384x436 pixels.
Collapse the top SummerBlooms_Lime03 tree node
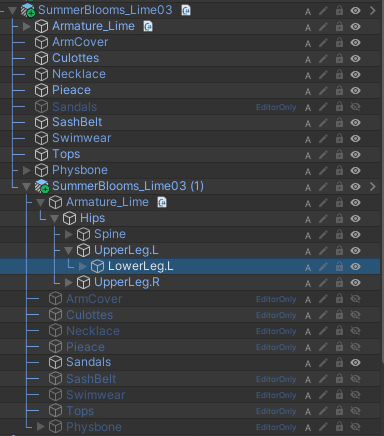tap(13, 11)
